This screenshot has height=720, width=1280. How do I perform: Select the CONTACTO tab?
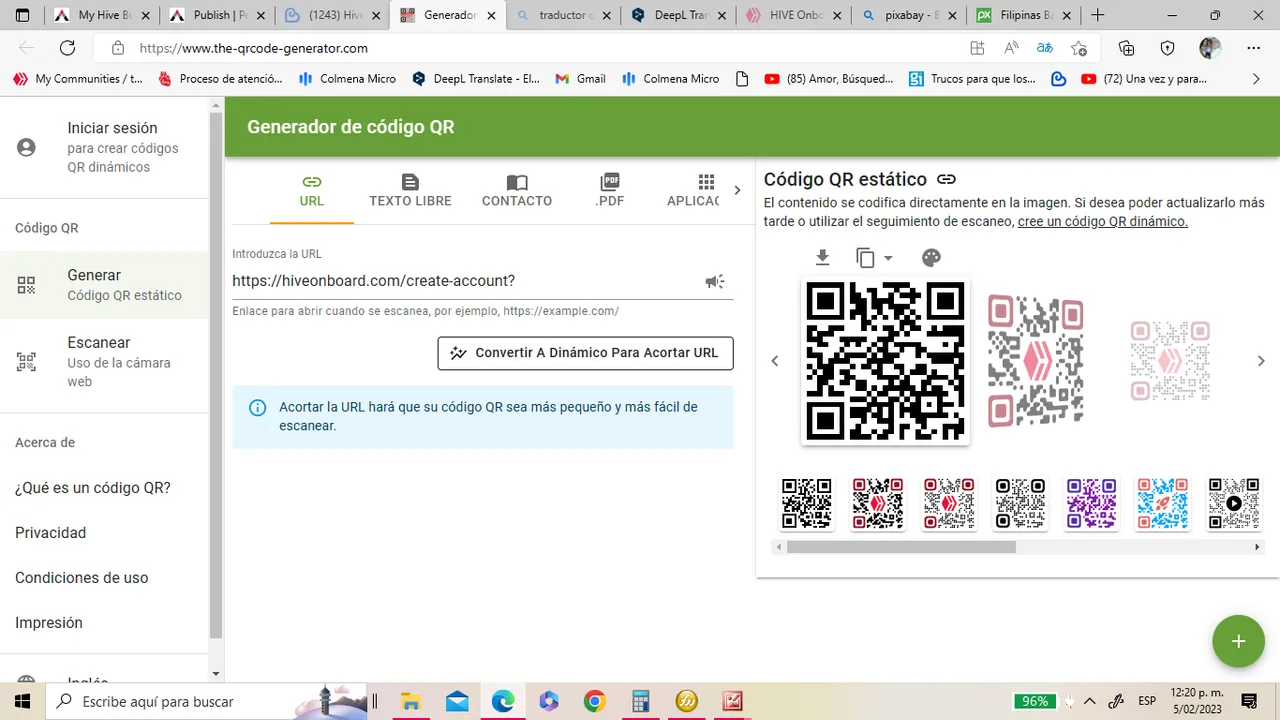point(517,190)
